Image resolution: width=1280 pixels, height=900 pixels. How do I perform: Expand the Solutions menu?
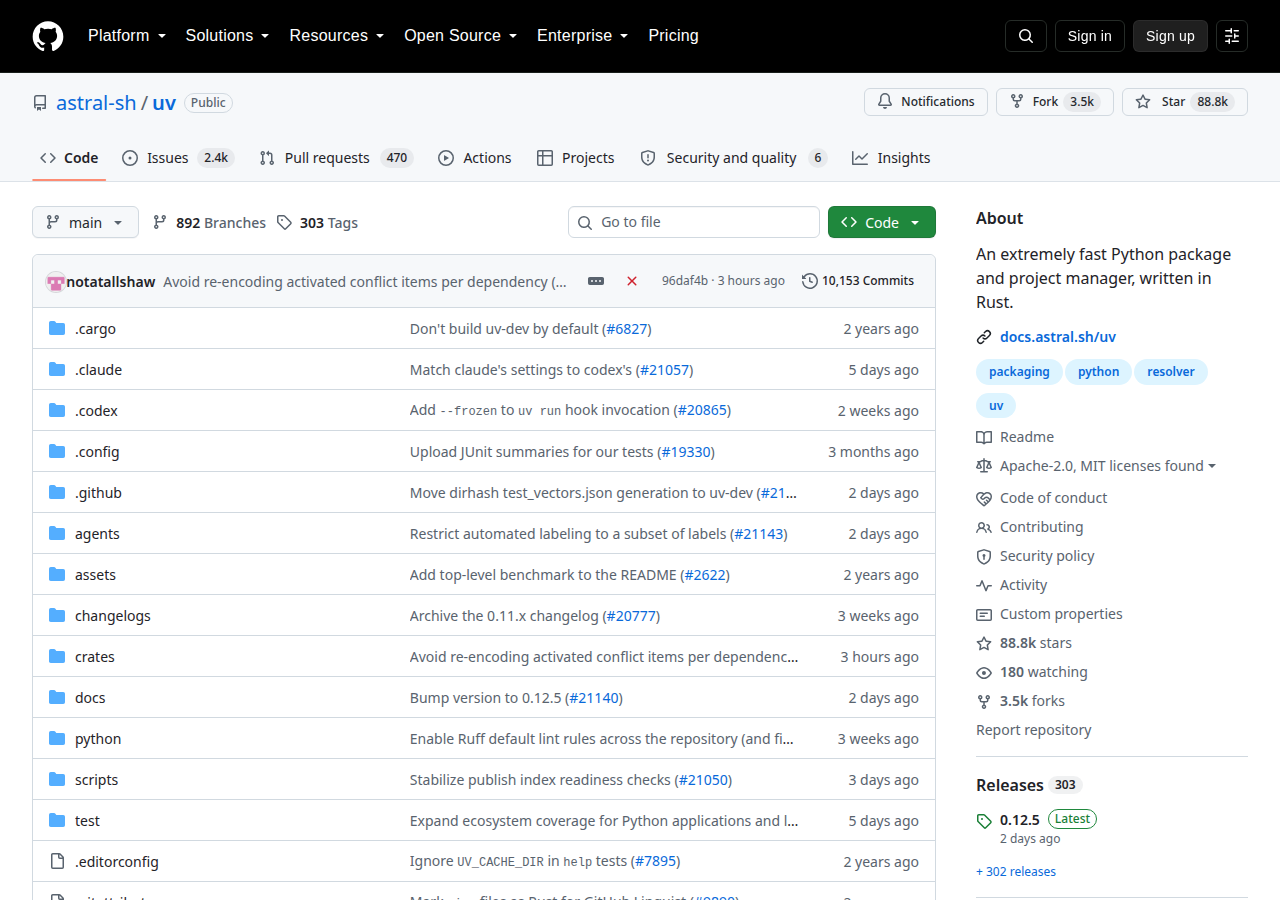(x=227, y=36)
